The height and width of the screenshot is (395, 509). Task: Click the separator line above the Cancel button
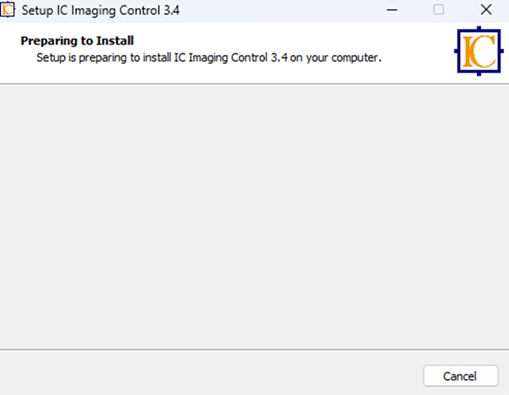coord(254,350)
